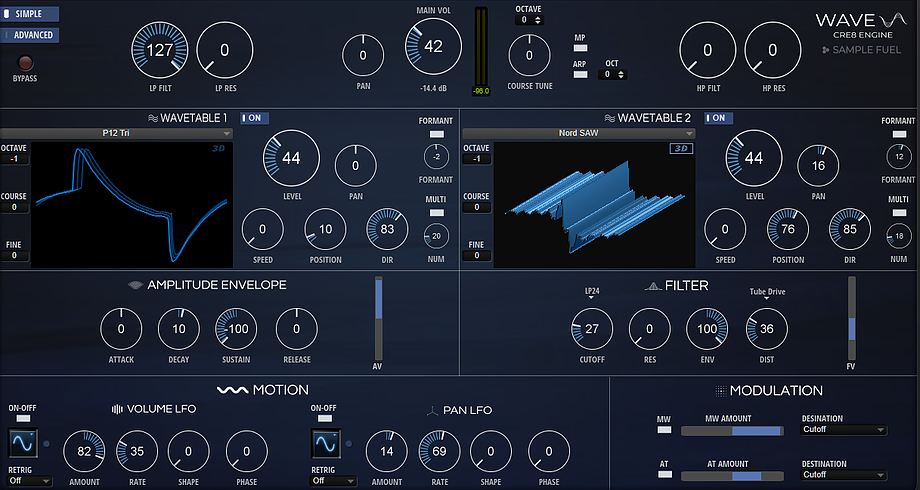Open the Tube Drive distortion dropdown
The image size is (920, 490).
click(x=767, y=293)
